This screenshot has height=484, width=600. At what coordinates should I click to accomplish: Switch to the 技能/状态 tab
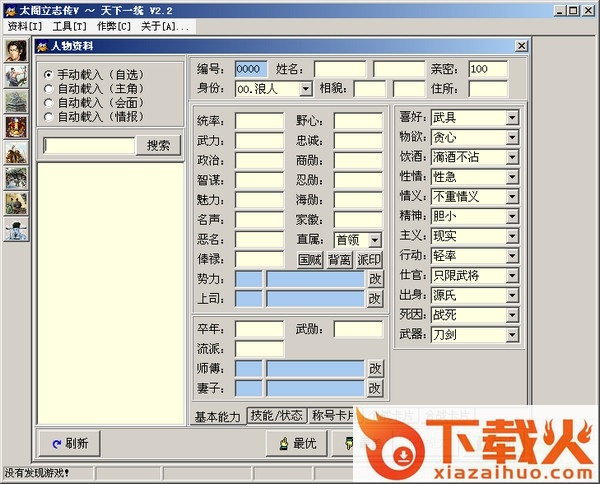pos(277,416)
